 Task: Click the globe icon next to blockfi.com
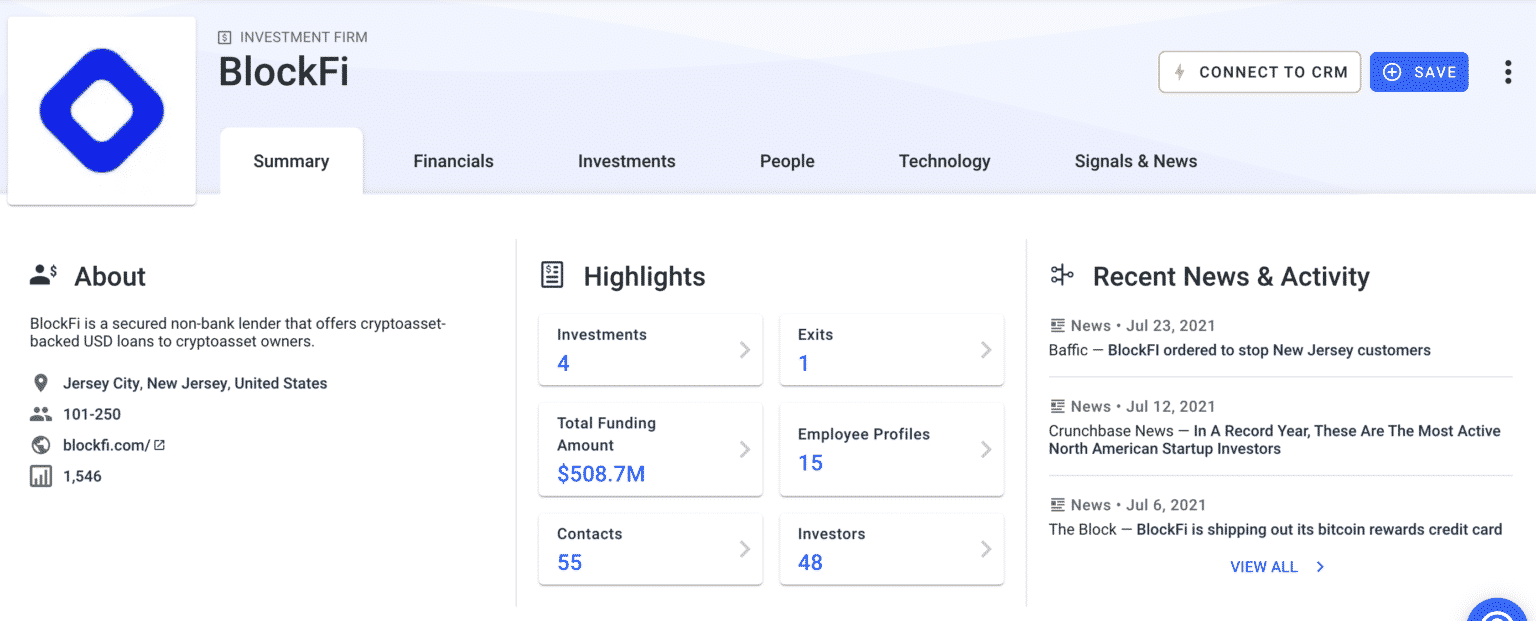coord(41,445)
